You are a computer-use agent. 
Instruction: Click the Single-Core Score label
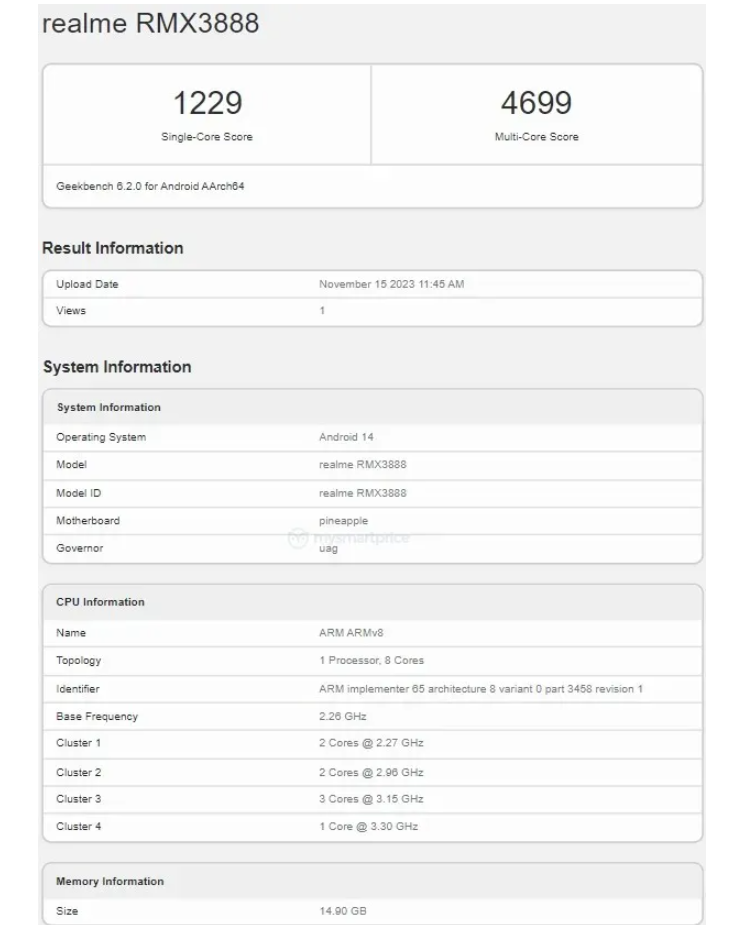pyautogui.click(x=207, y=137)
